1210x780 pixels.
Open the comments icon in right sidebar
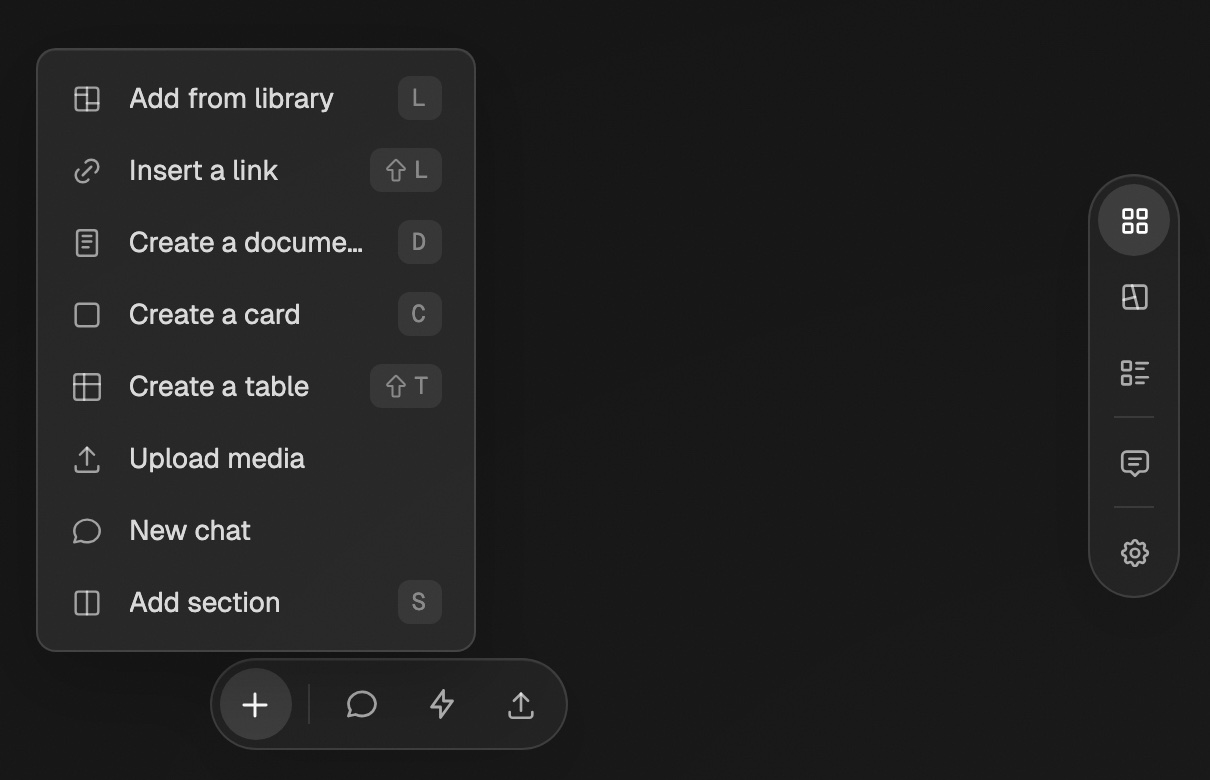(1134, 463)
